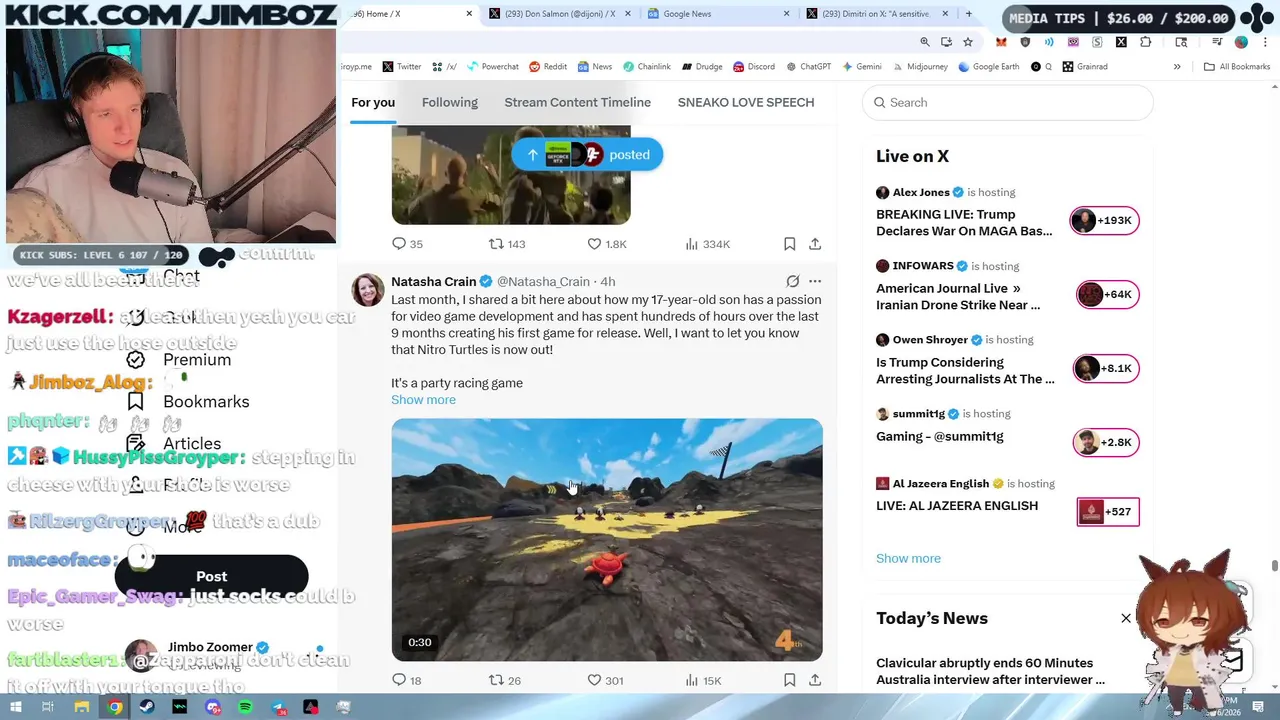Open the SNEAKO LOVE SPEECH tab
The height and width of the screenshot is (720, 1280).
click(746, 102)
